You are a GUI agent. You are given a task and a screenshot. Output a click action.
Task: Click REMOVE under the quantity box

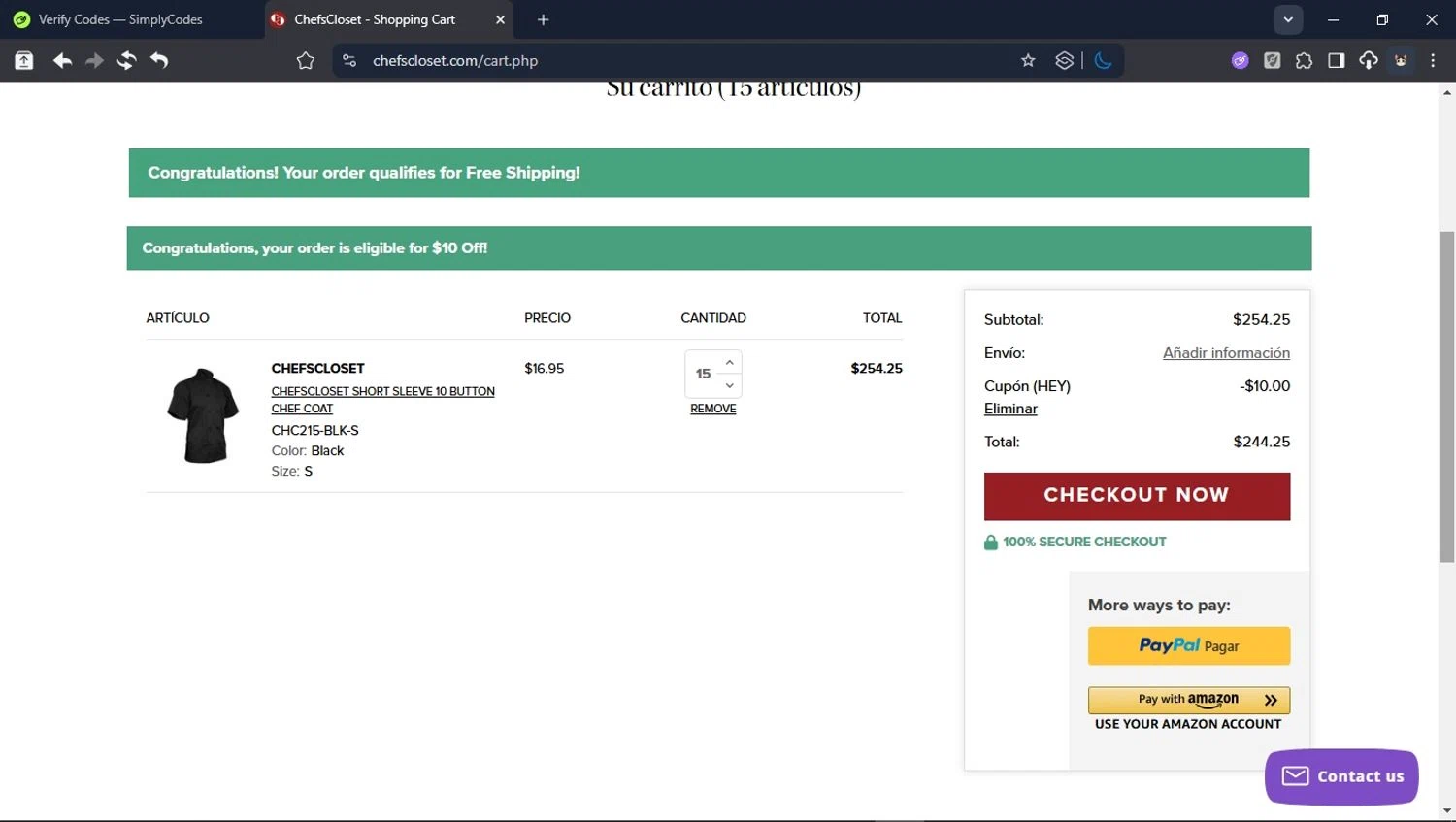click(712, 409)
